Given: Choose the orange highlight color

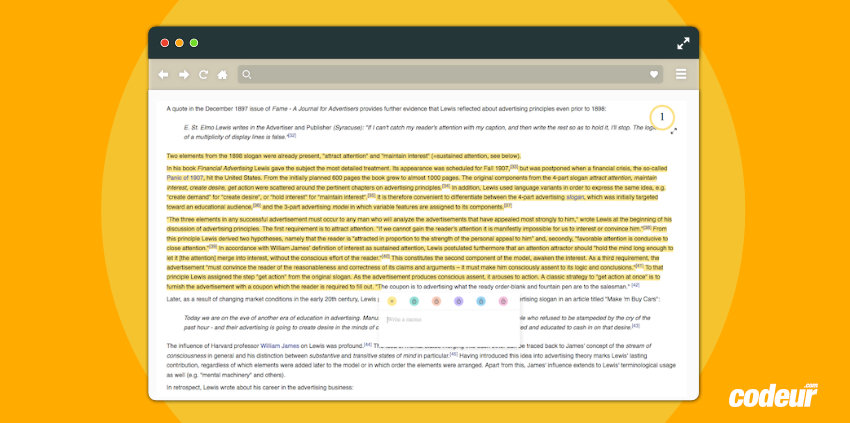Looking at the screenshot, I should (x=436, y=300).
